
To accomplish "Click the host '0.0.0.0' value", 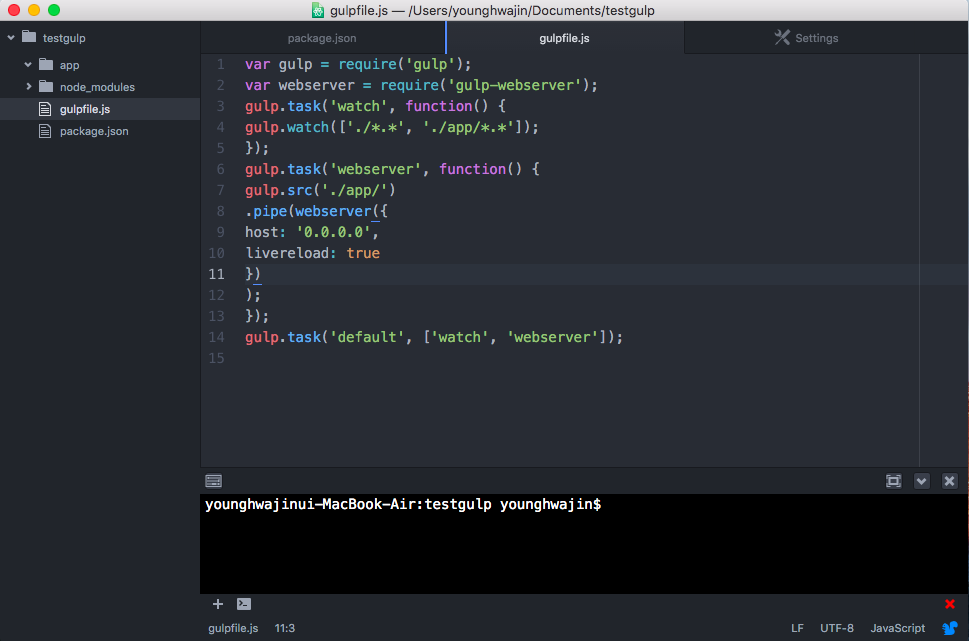I will 333,232.
